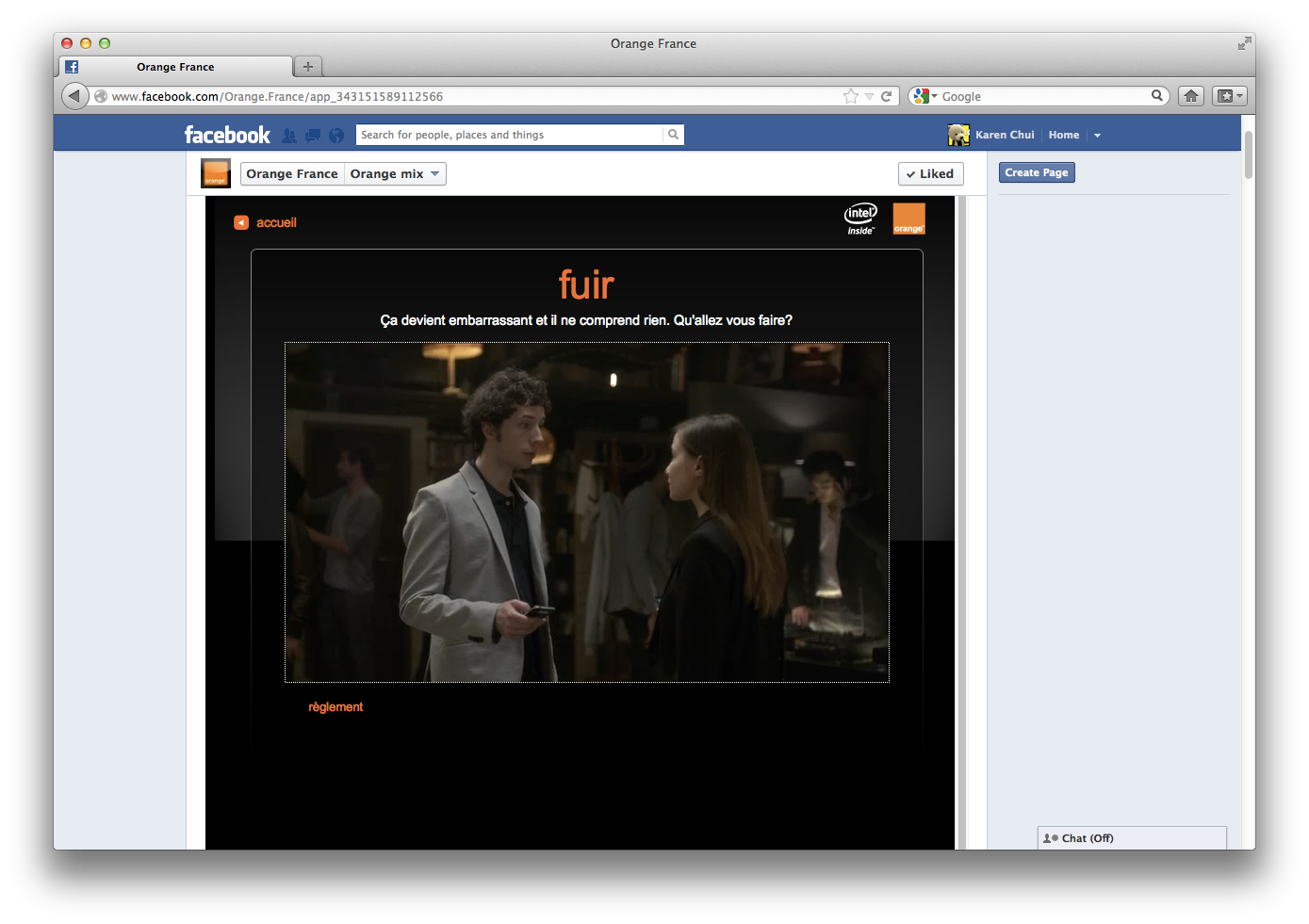
Task: Click the Orange page logo thumbnail
Action: (x=216, y=173)
